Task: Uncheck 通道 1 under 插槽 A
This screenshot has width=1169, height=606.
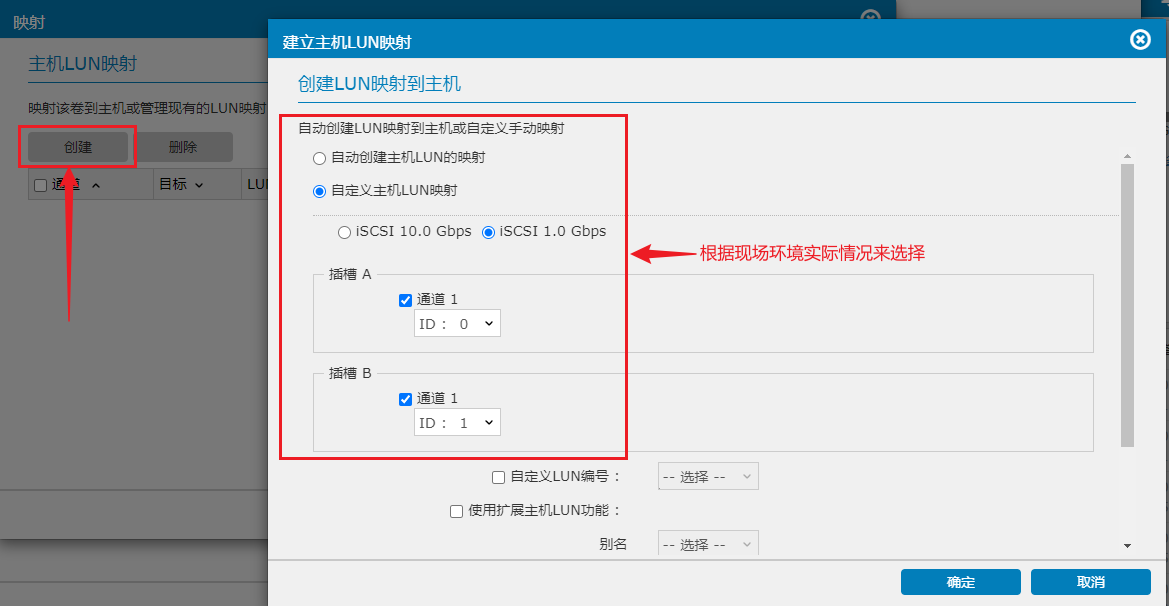Action: 406,300
